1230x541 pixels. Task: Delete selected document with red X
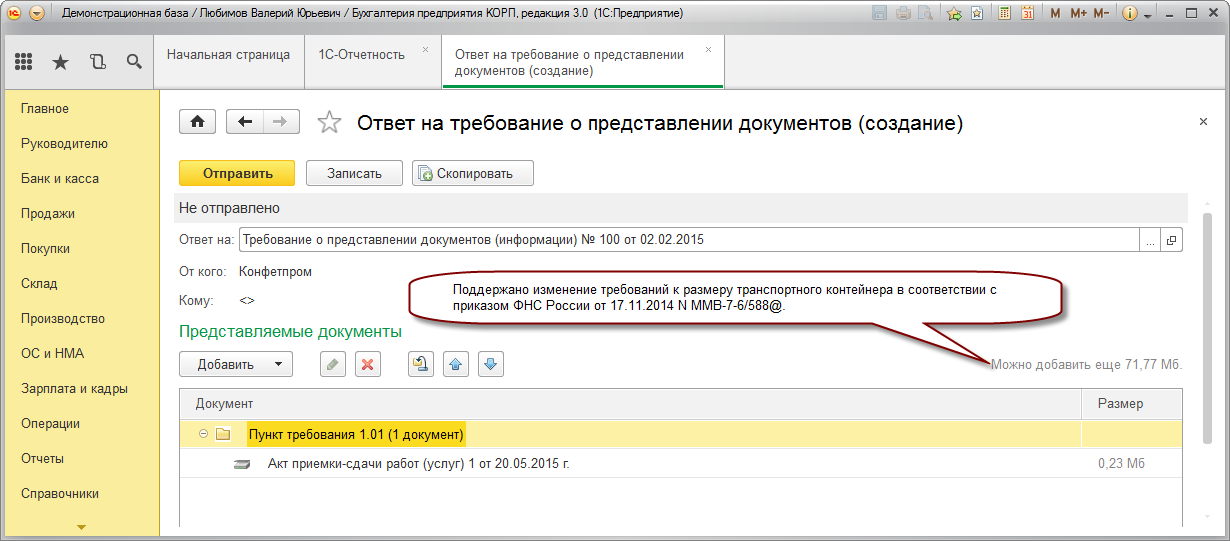coord(369,364)
